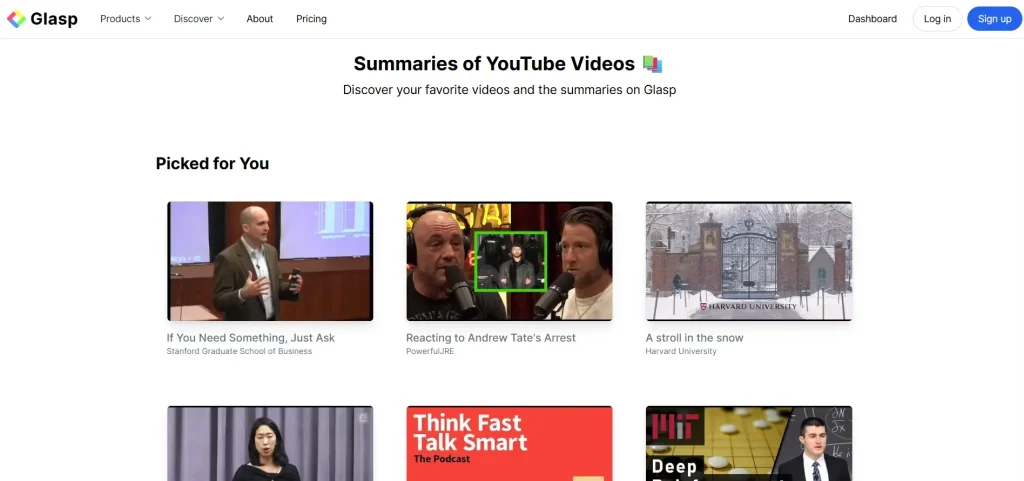Viewport: 1024px width, 481px height.
Task: Click the Sign up button
Action: (994, 19)
